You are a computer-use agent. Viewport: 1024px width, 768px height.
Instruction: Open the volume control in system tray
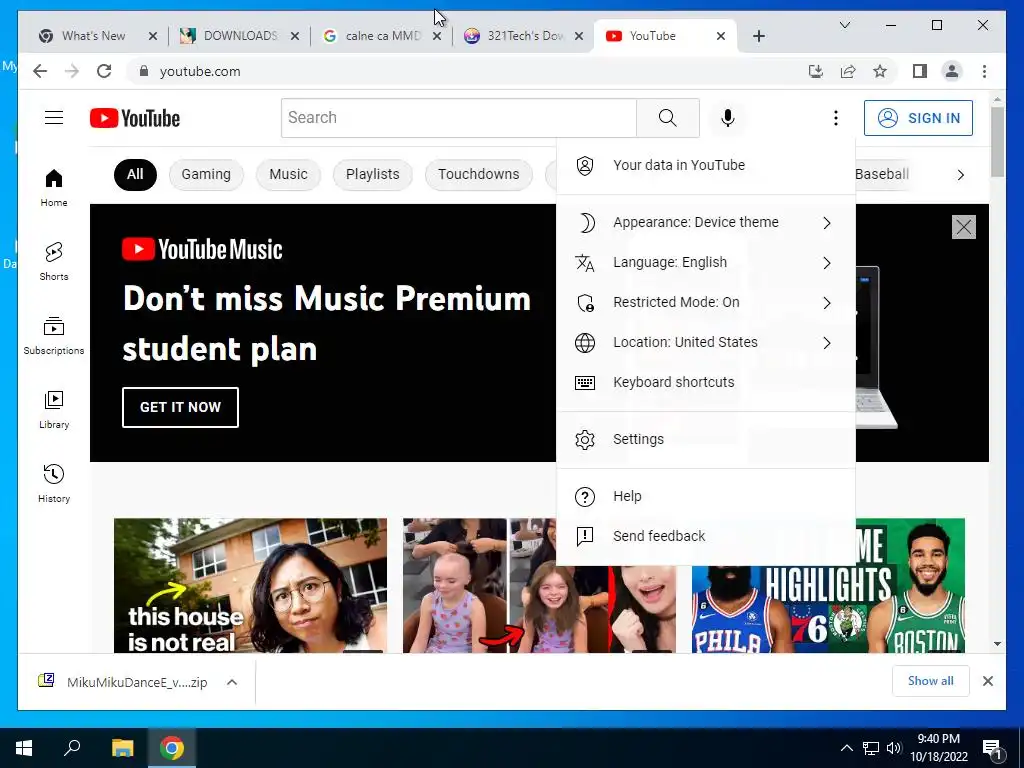click(x=893, y=748)
